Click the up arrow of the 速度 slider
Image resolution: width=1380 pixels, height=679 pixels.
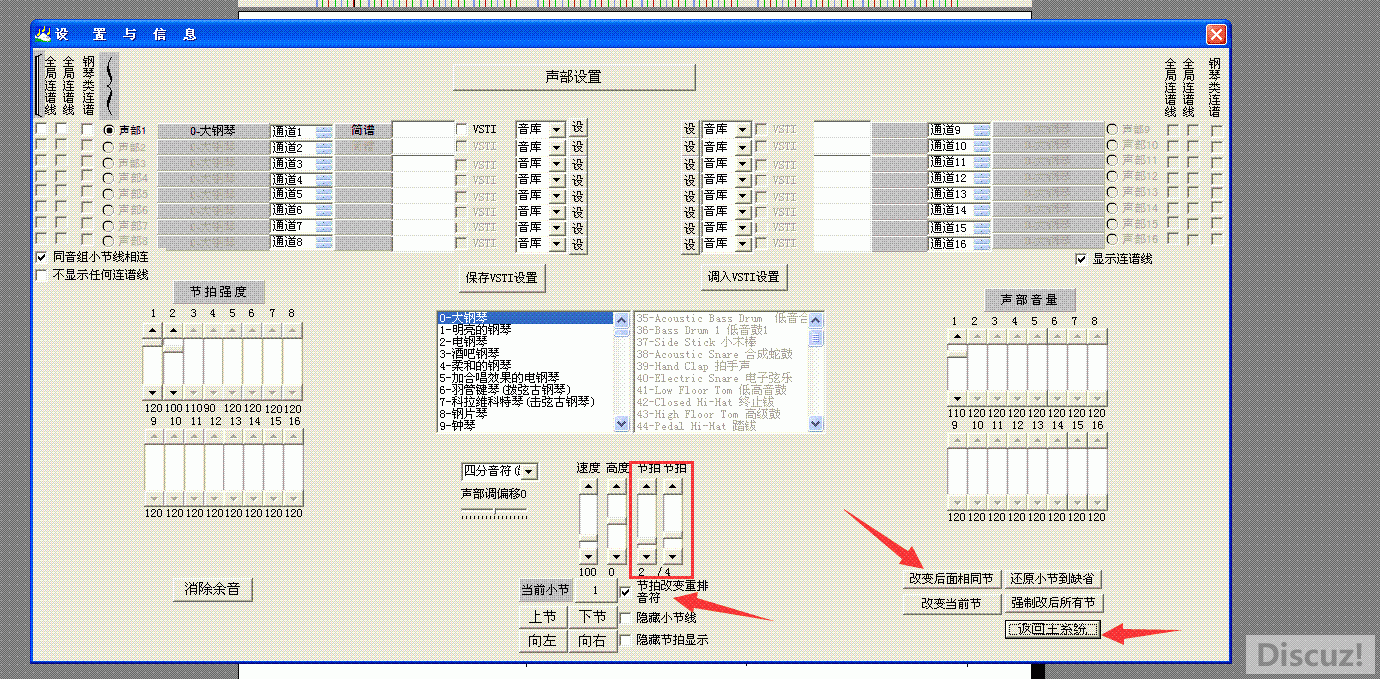coord(588,487)
